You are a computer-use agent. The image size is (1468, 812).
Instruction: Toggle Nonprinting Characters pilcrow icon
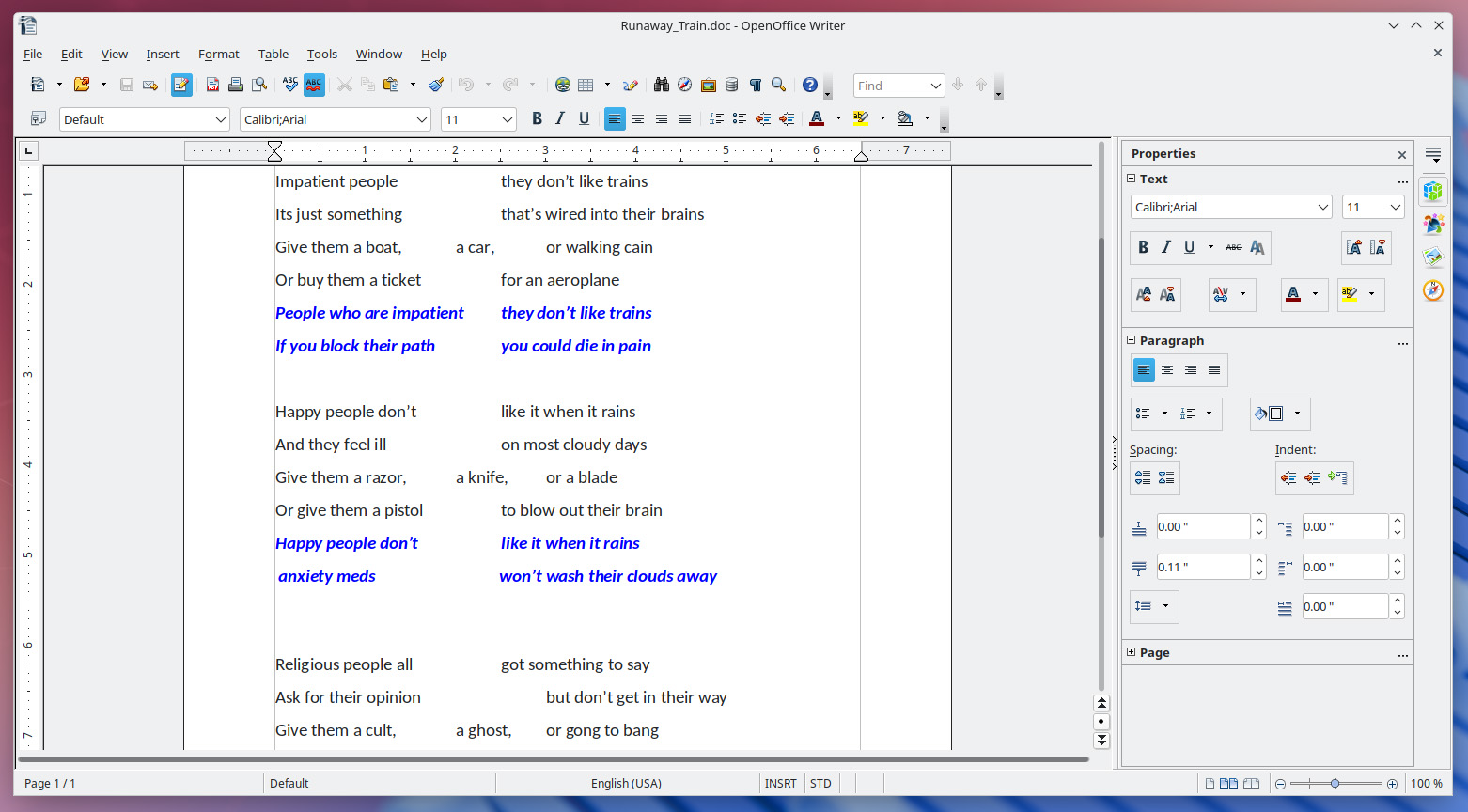point(756,86)
